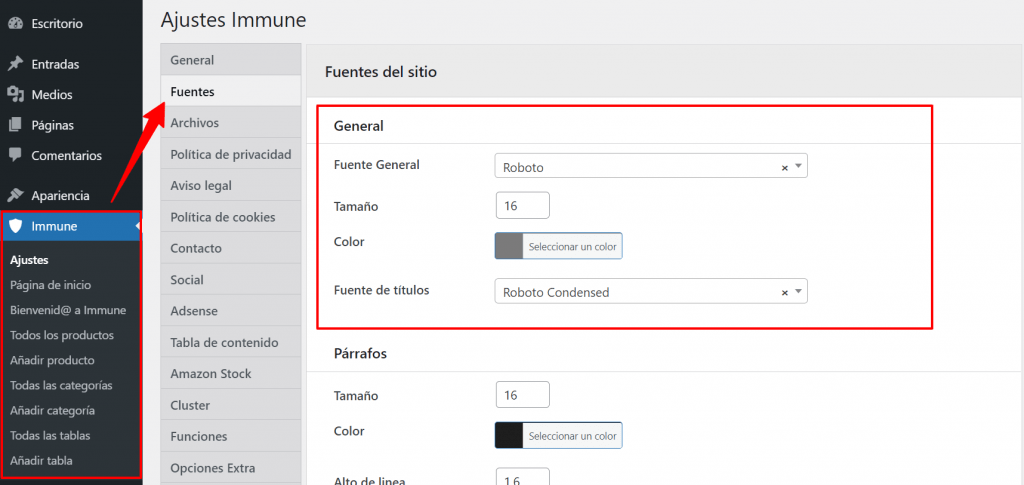Open Medios via its media icon
1024x485 pixels.
15,95
